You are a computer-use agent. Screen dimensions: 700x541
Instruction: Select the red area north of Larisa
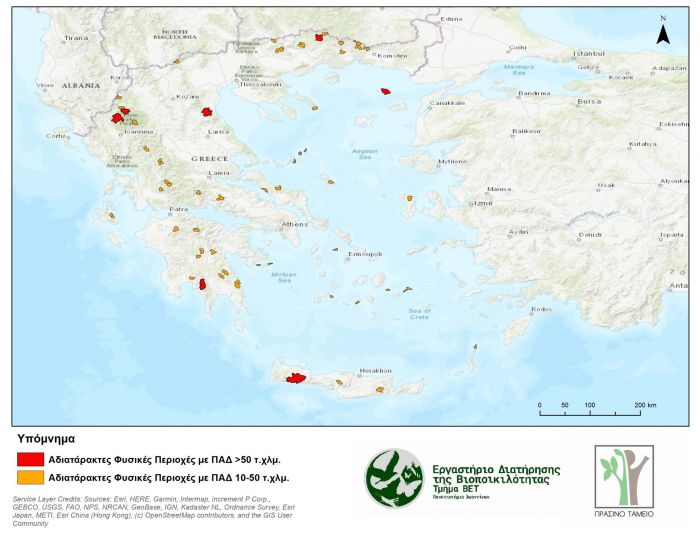point(206,112)
